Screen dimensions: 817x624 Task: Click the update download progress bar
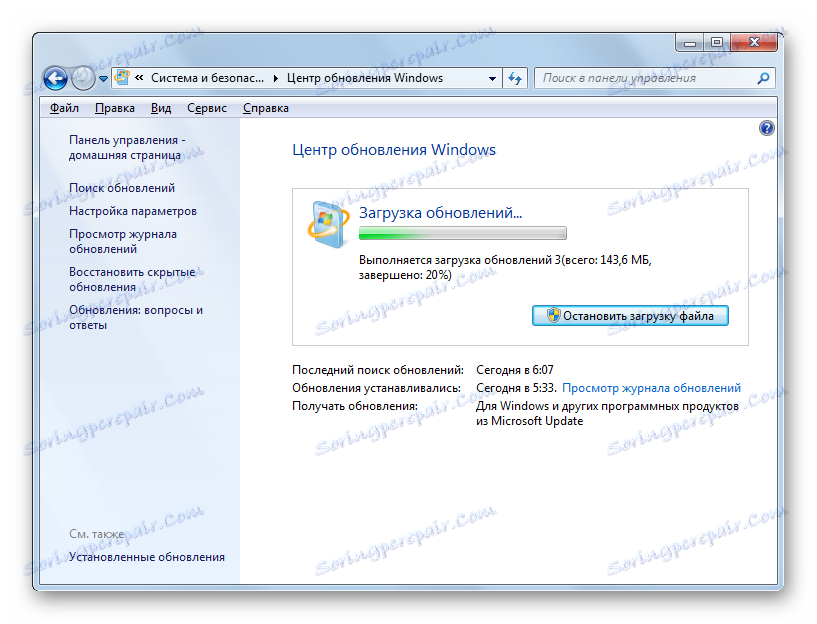pos(463,233)
